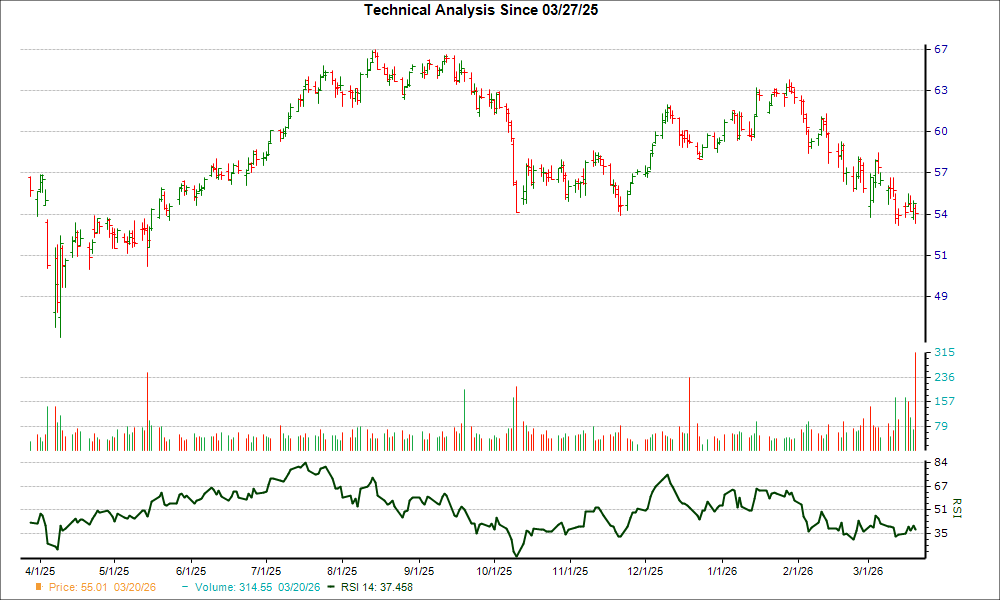Screen dimensions: 1000x600
Task: Click the Technical Analysis Since 03/27/25 title
Action: (481, 12)
